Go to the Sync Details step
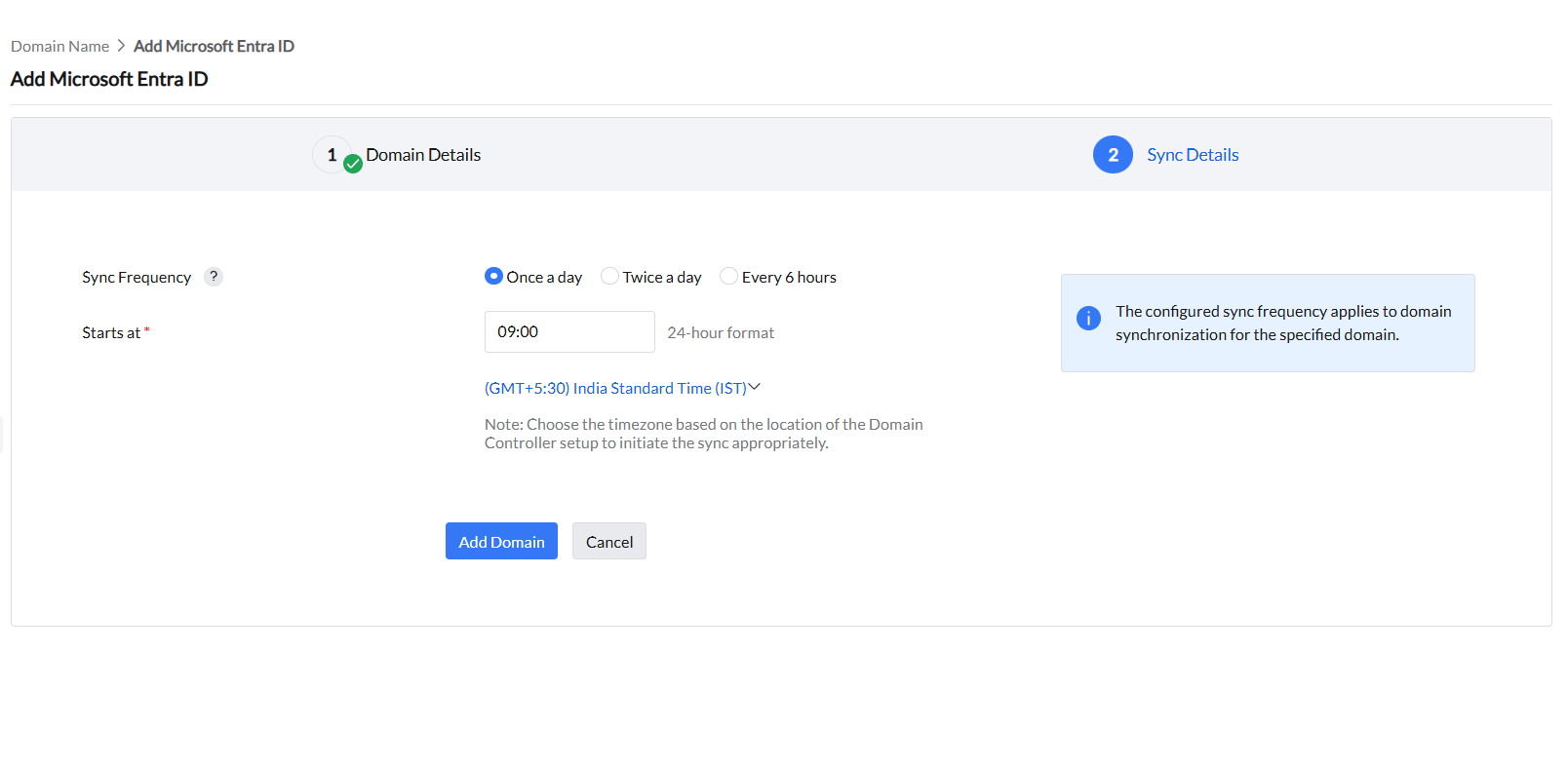Image resolution: width=1568 pixels, height=766 pixels. tap(1193, 155)
